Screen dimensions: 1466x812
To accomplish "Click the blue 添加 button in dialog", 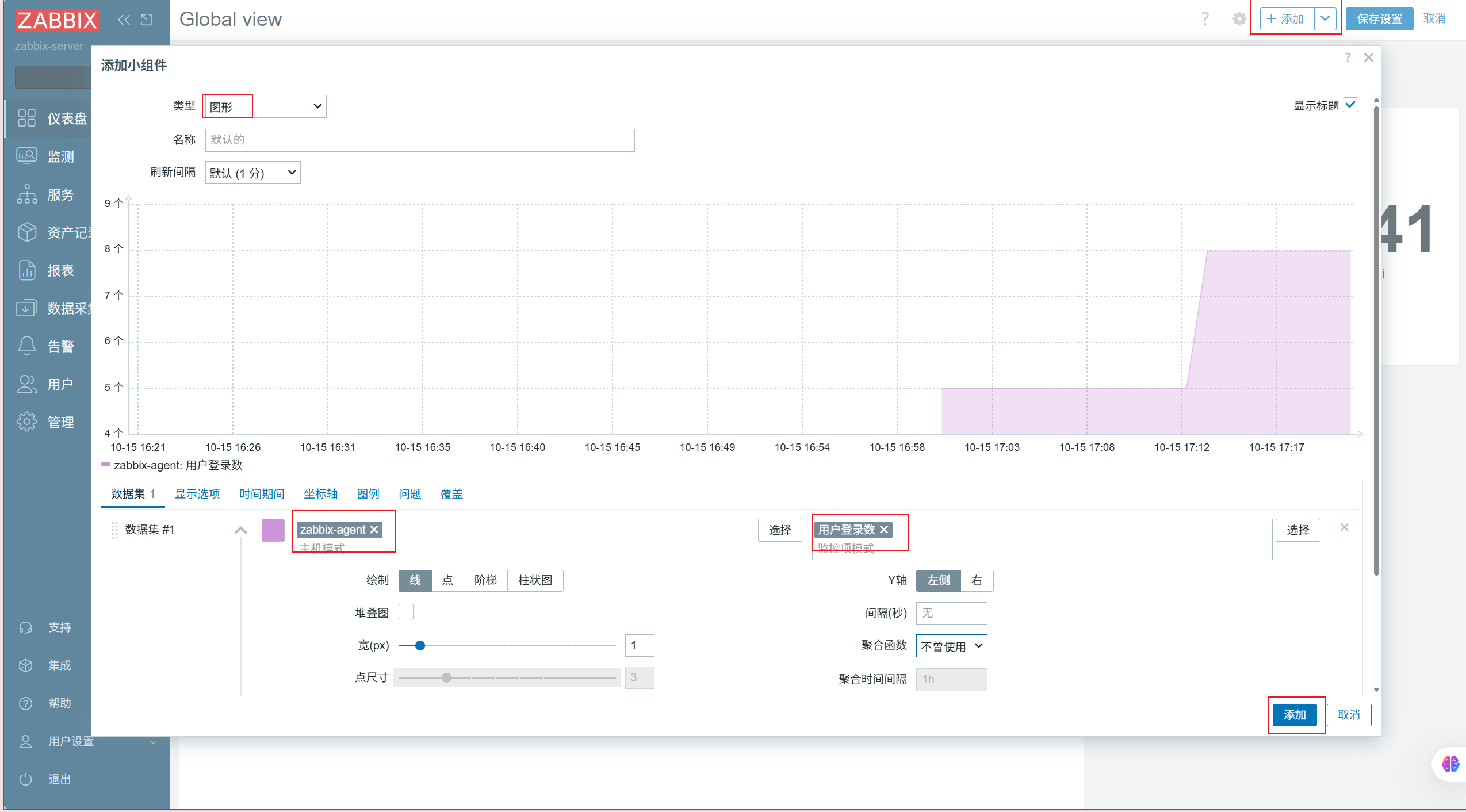I will 1294,714.
